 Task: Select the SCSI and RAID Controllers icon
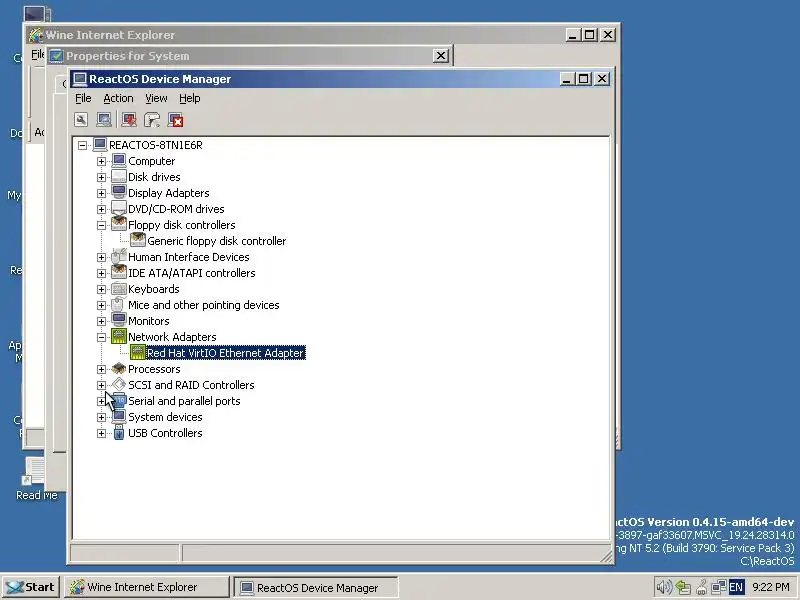(118, 385)
